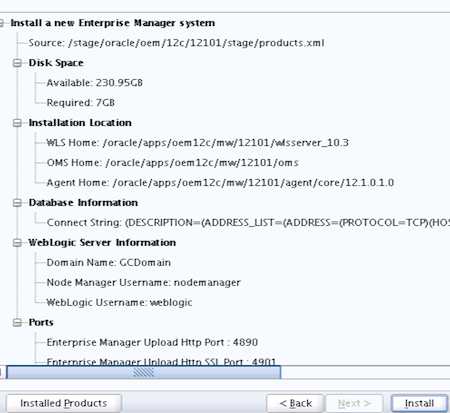Collapse the root Install a new Enterprise Manager system node
The image size is (450, 413).
point(1,23)
